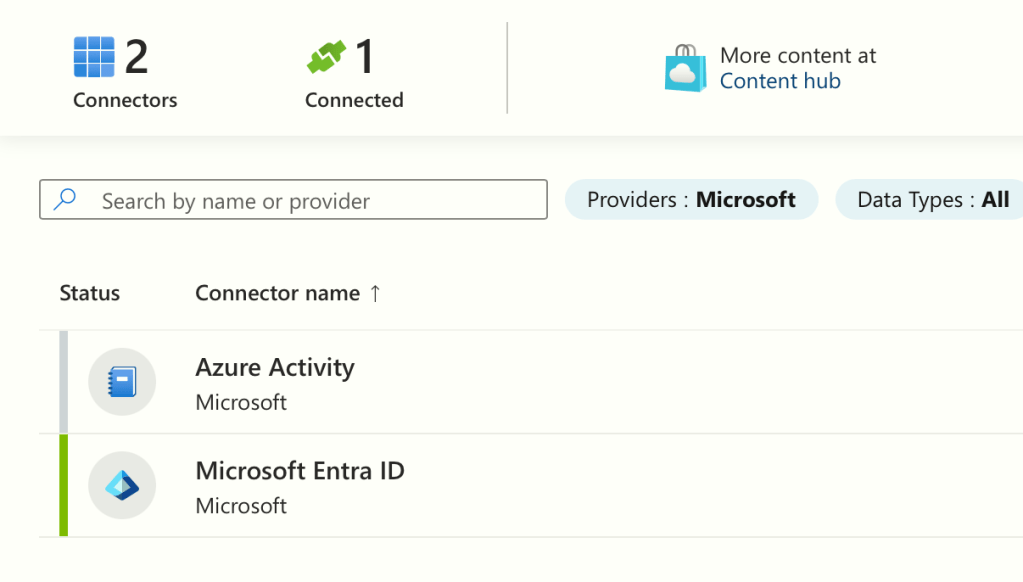Click the Connector name column header
Viewport: 1023px width, 582px height.
pos(277,293)
